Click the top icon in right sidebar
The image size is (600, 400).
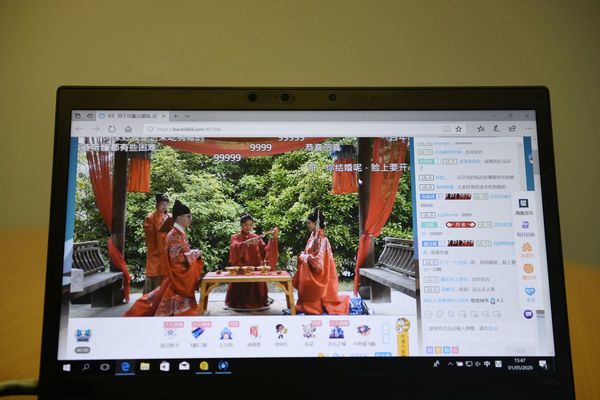coord(527,203)
